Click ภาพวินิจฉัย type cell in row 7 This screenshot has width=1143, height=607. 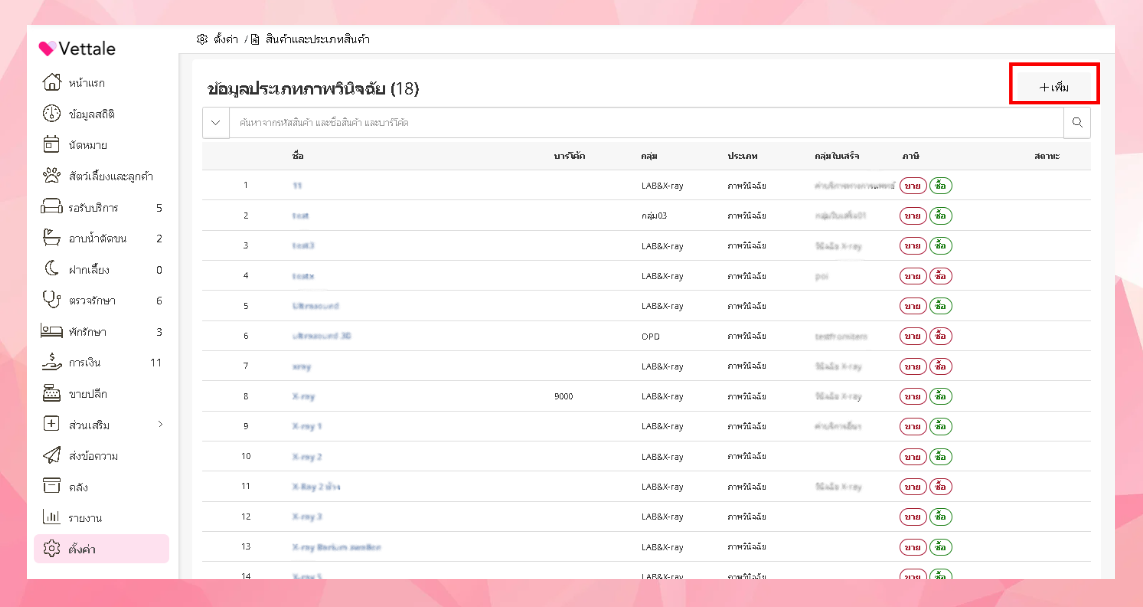click(746, 367)
